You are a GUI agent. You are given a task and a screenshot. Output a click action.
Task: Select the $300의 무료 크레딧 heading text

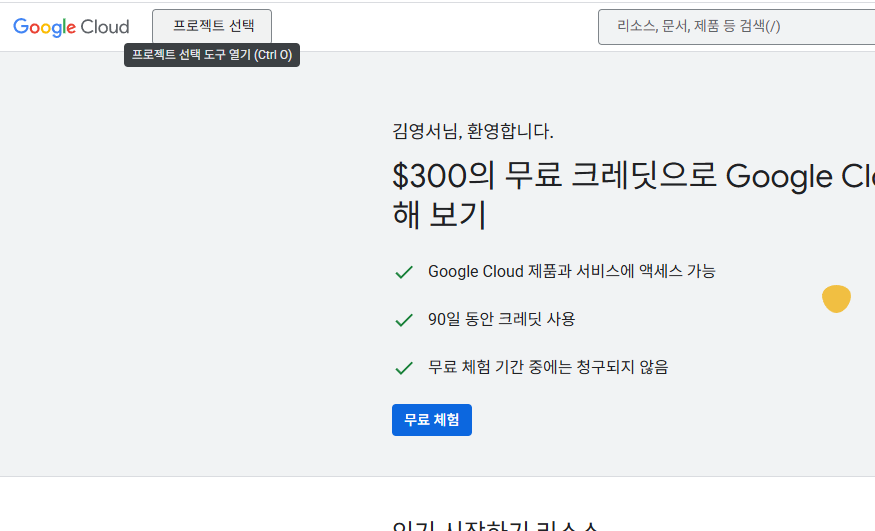tap(633, 195)
